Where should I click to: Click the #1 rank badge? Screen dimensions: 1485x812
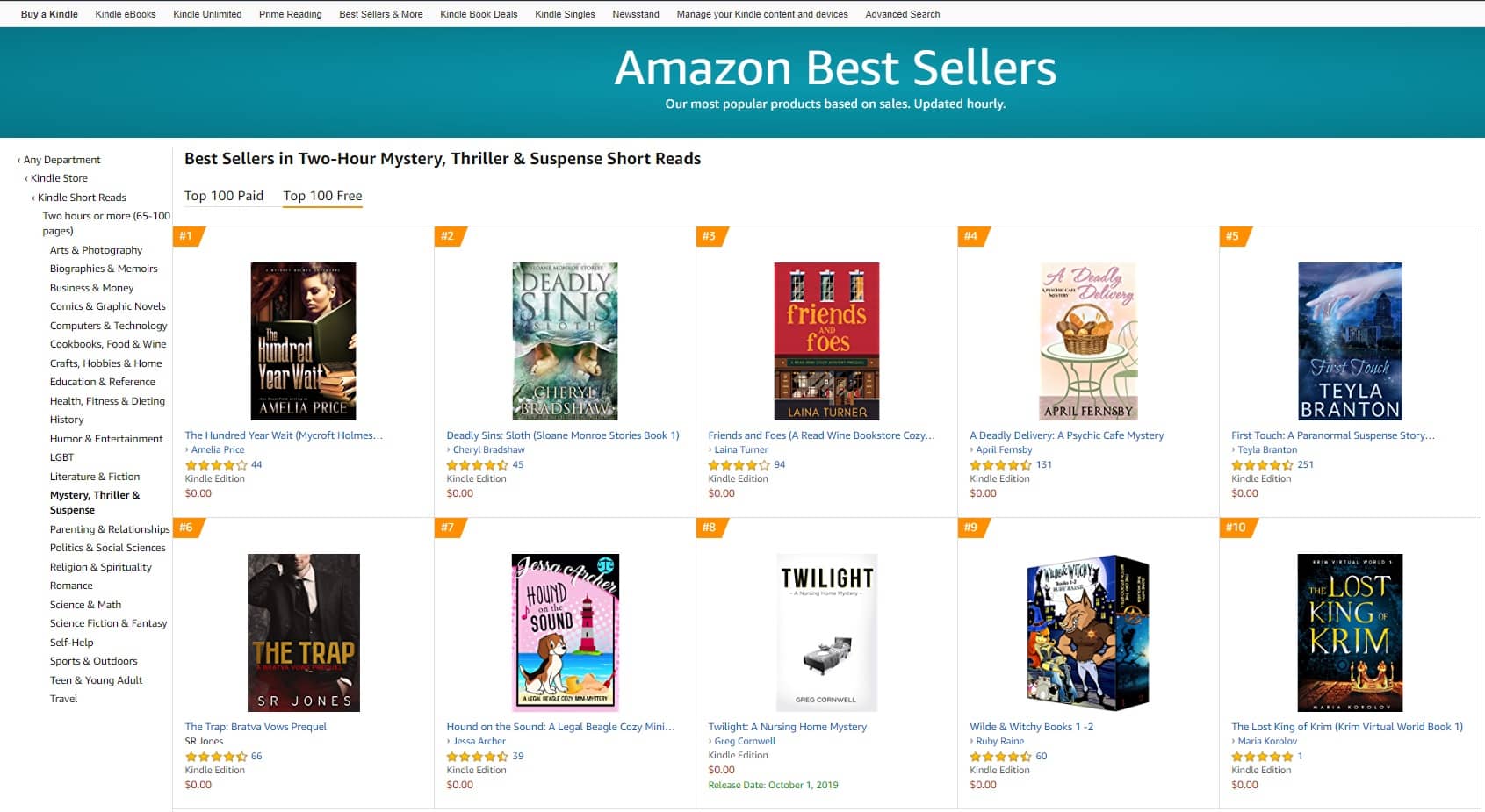pyautogui.click(x=187, y=236)
